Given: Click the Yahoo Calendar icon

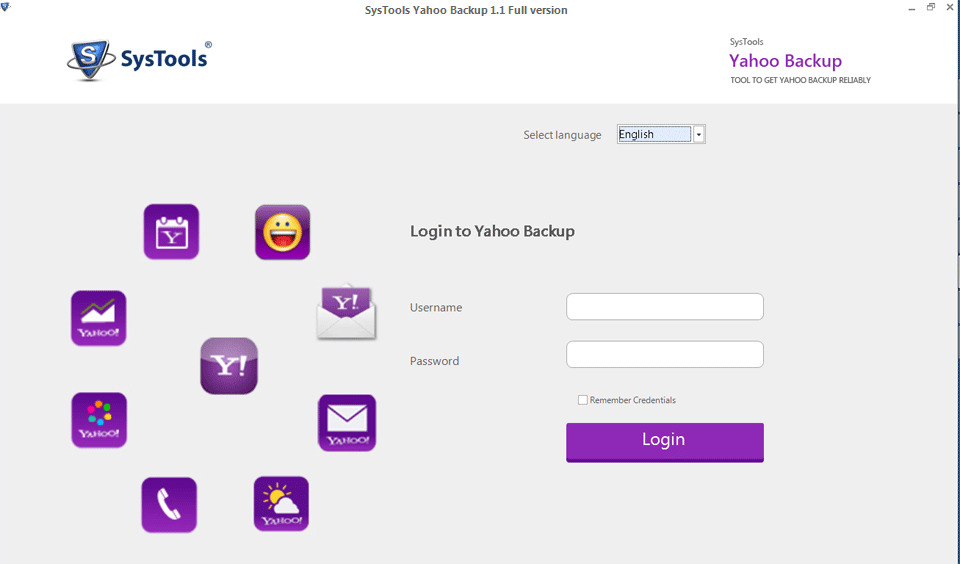Looking at the screenshot, I should pos(171,231).
